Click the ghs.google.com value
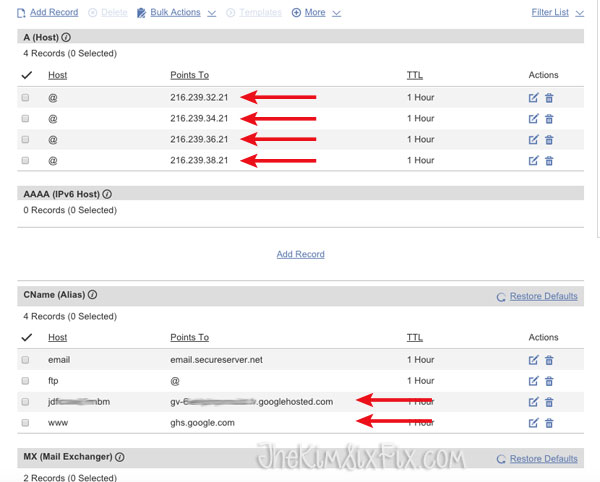600x482 pixels. (x=202, y=423)
